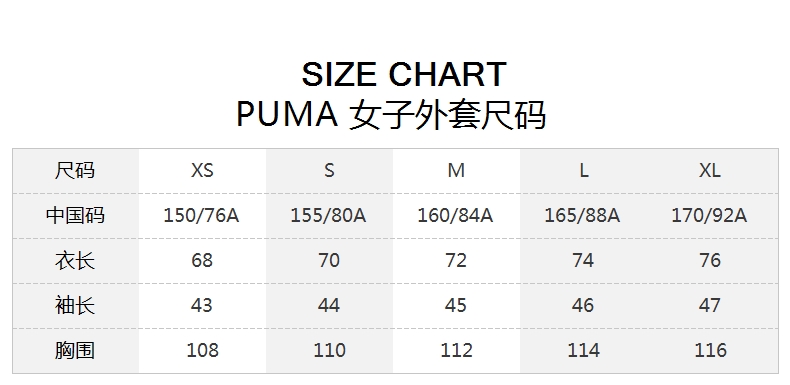
Task: Click the 衣长 value 70
Action: [x=329, y=261]
